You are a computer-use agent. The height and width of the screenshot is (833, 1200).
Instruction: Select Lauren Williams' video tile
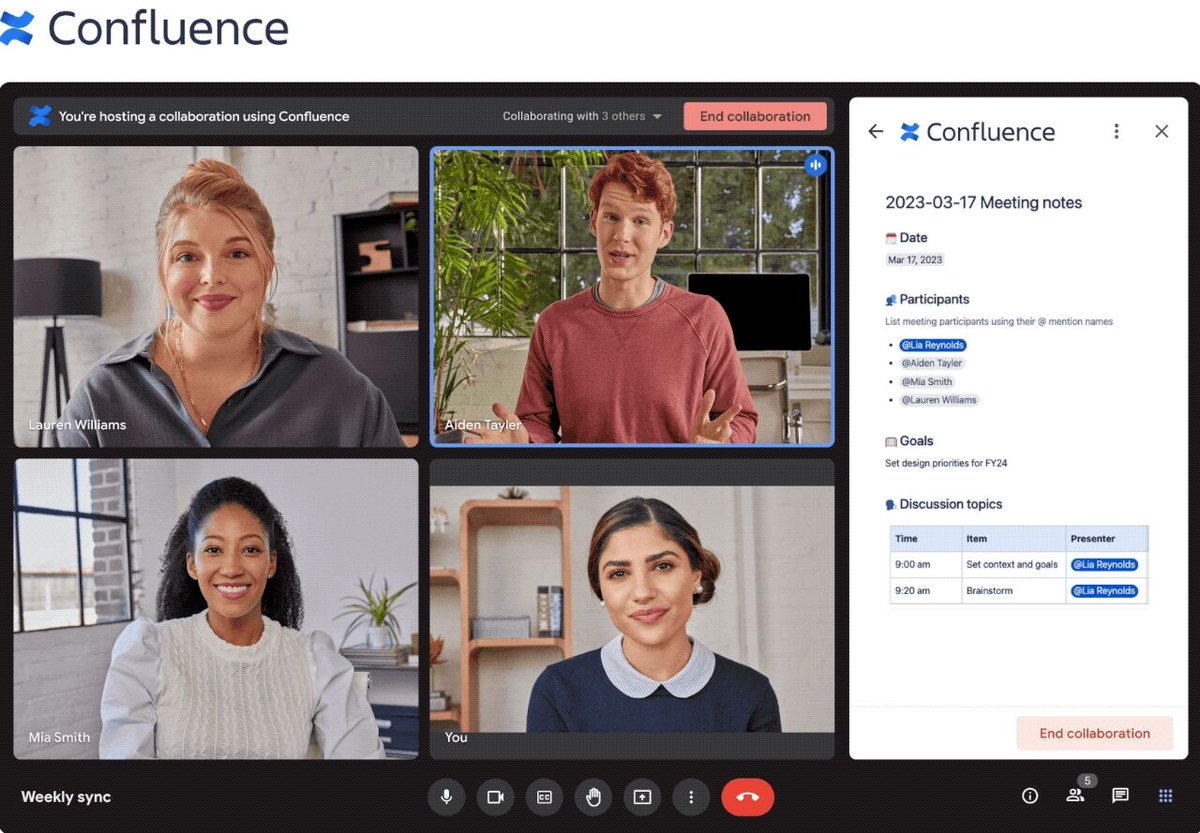click(216, 296)
